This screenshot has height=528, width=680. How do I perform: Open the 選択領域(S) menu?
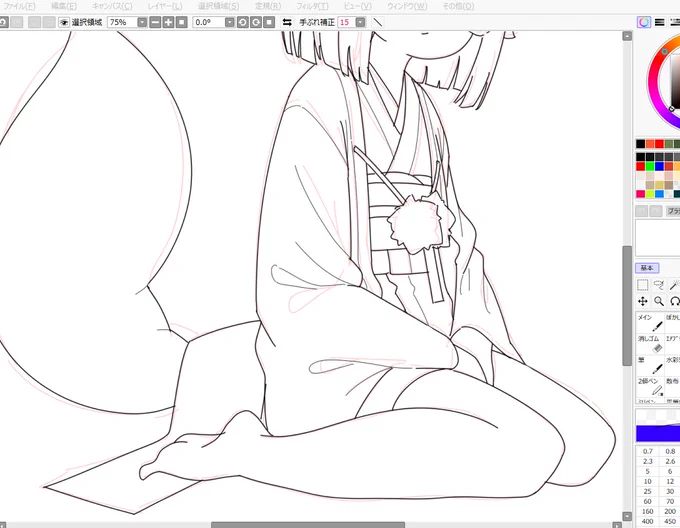pyautogui.click(x=218, y=6)
